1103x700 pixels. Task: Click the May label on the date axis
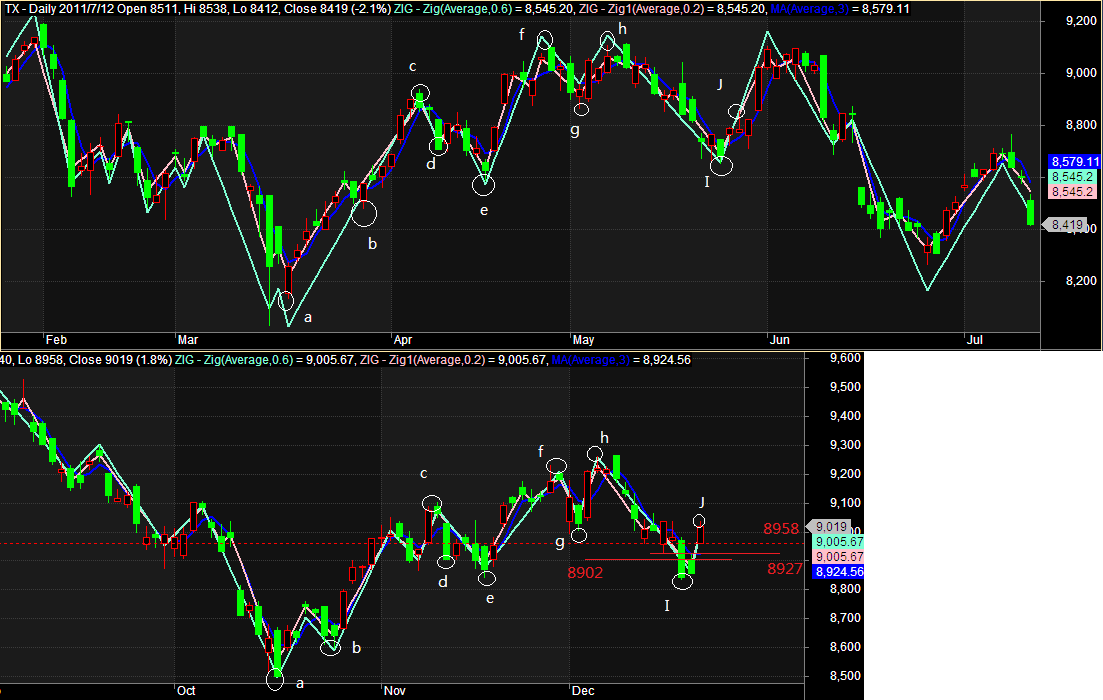pyautogui.click(x=584, y=340)
